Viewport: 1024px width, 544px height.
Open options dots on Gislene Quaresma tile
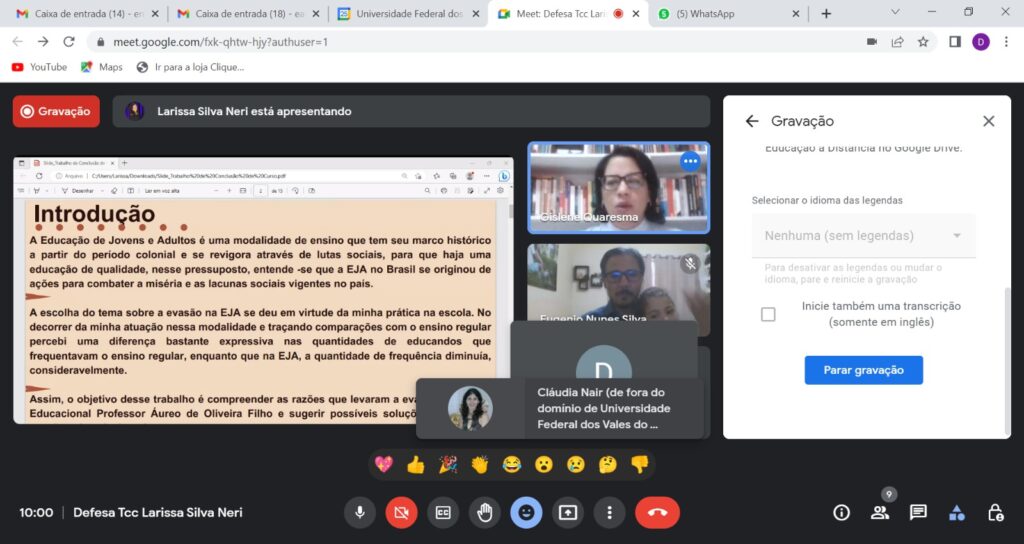[x=690, y=161]
